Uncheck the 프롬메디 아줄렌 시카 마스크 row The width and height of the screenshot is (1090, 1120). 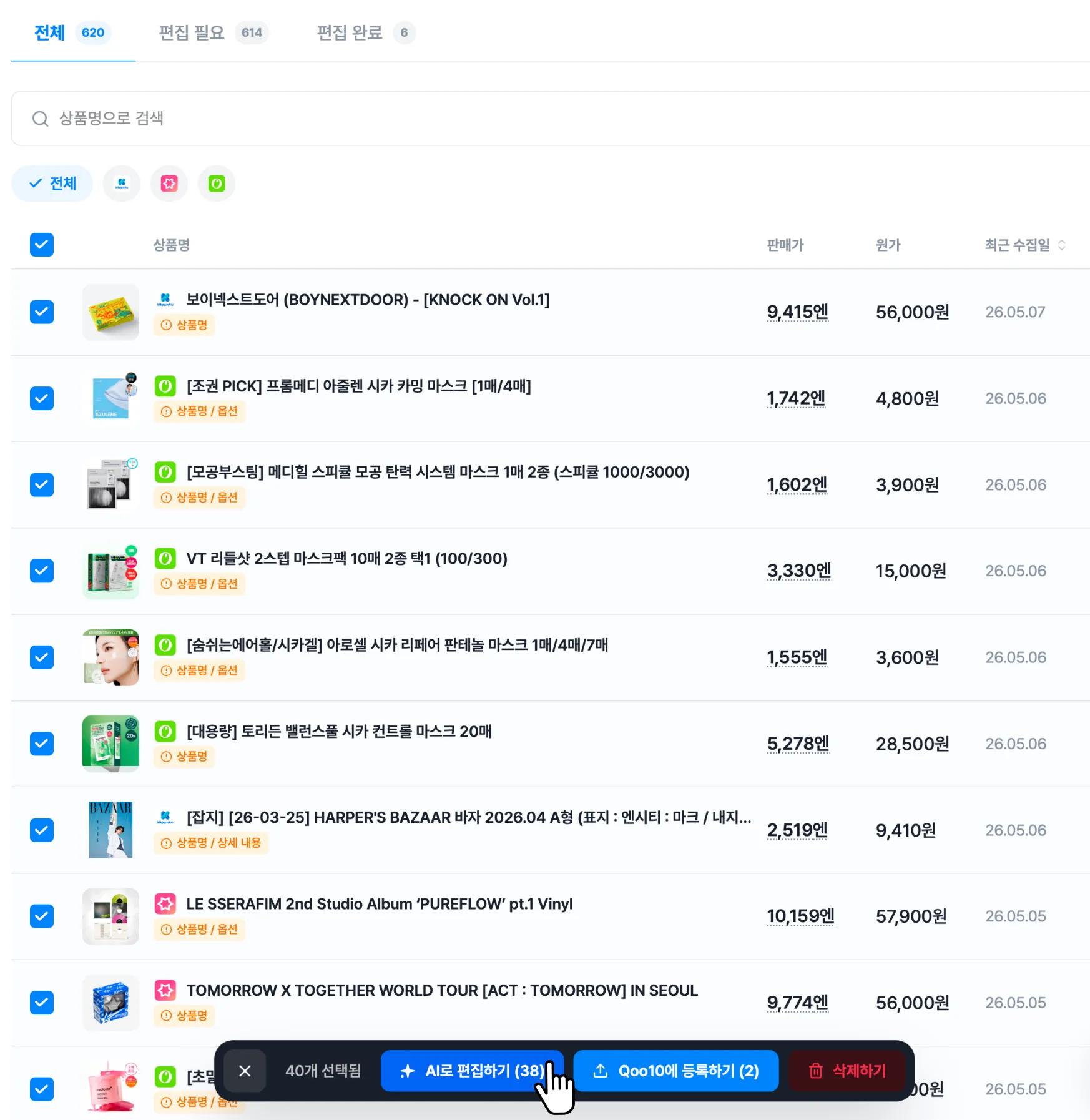pyautogui.click(x=42, y=398)
